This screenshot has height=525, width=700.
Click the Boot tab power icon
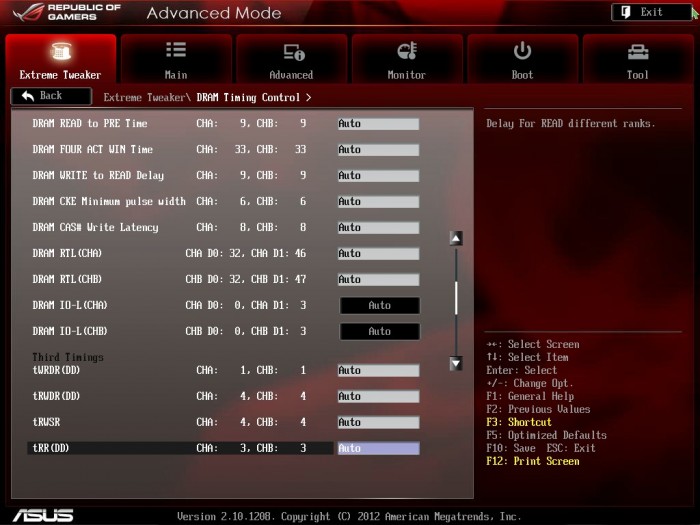(x=522, y=51)
